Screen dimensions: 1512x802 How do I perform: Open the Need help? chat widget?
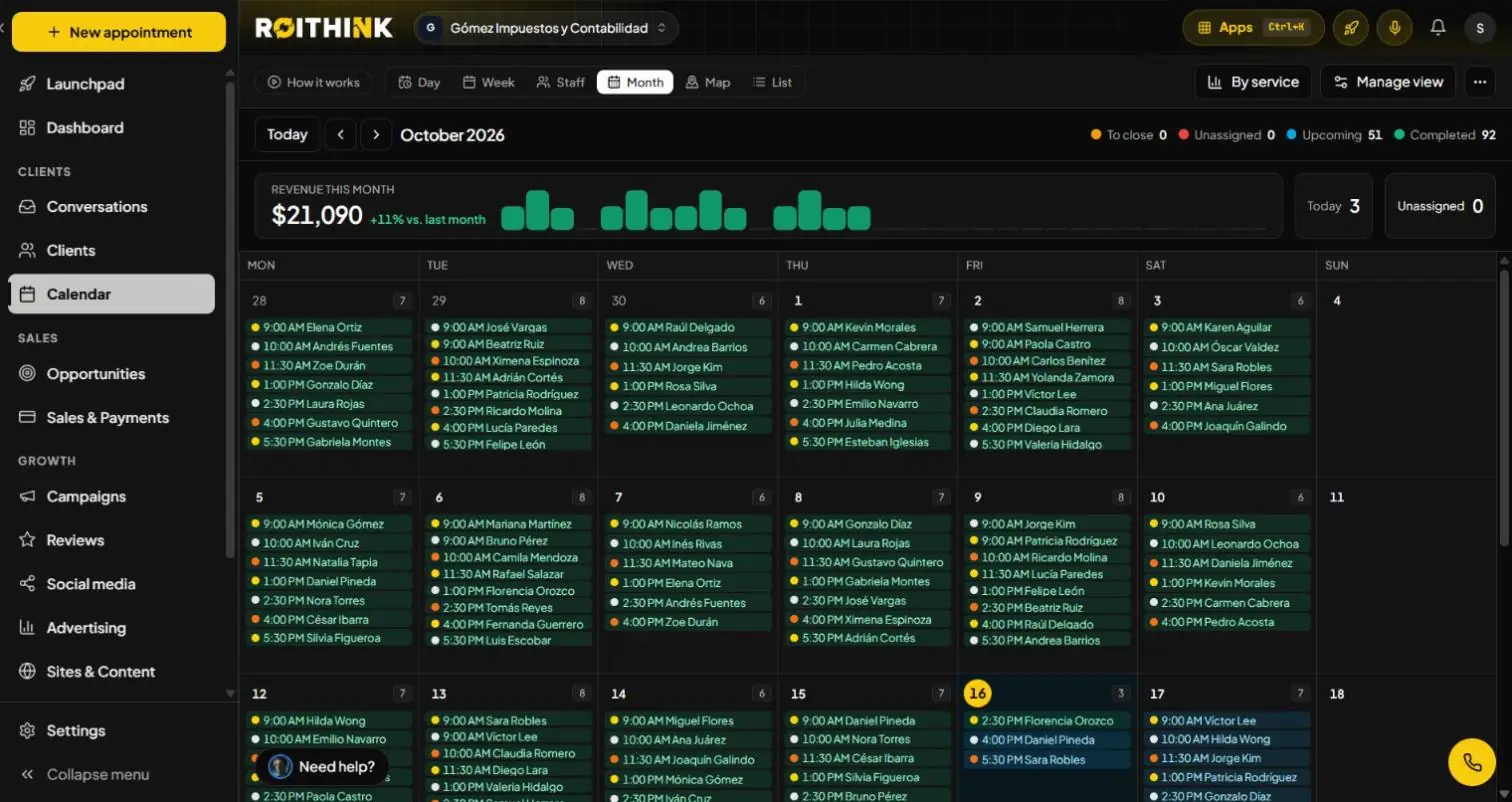(x=321, y=767)
